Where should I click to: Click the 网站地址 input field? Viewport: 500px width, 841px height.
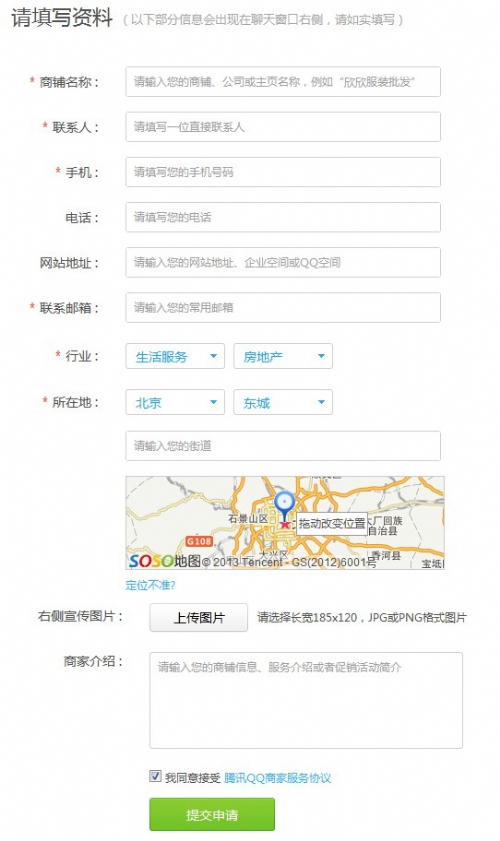click(283, 262)
